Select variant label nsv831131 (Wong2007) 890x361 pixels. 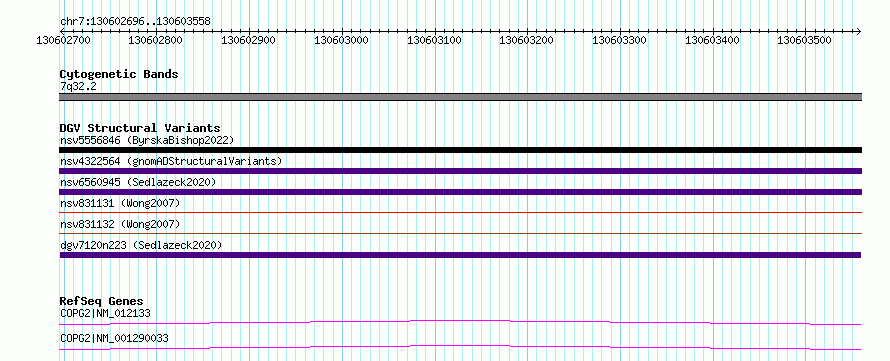120,203
